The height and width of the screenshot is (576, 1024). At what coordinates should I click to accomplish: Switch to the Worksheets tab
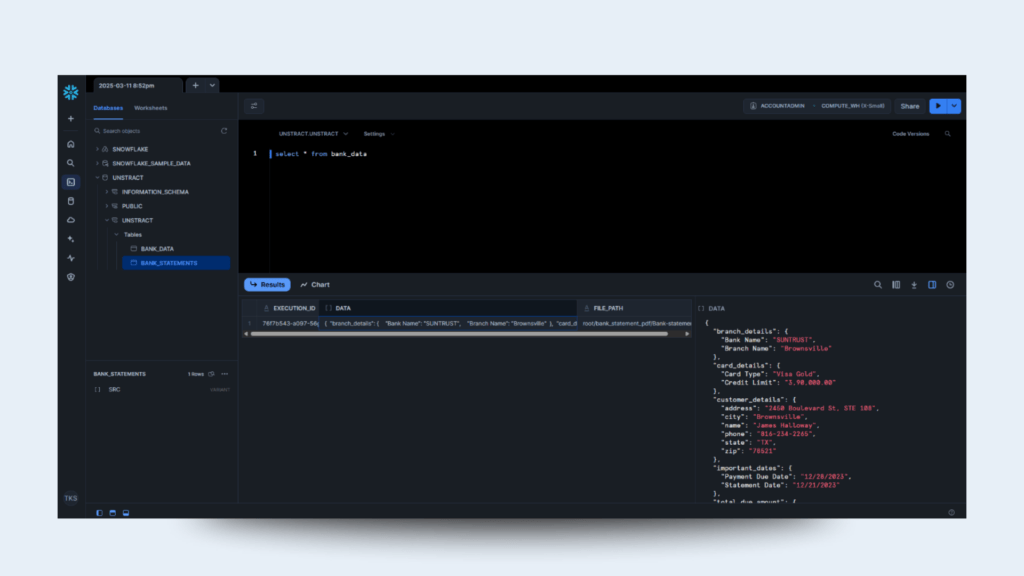151,108
